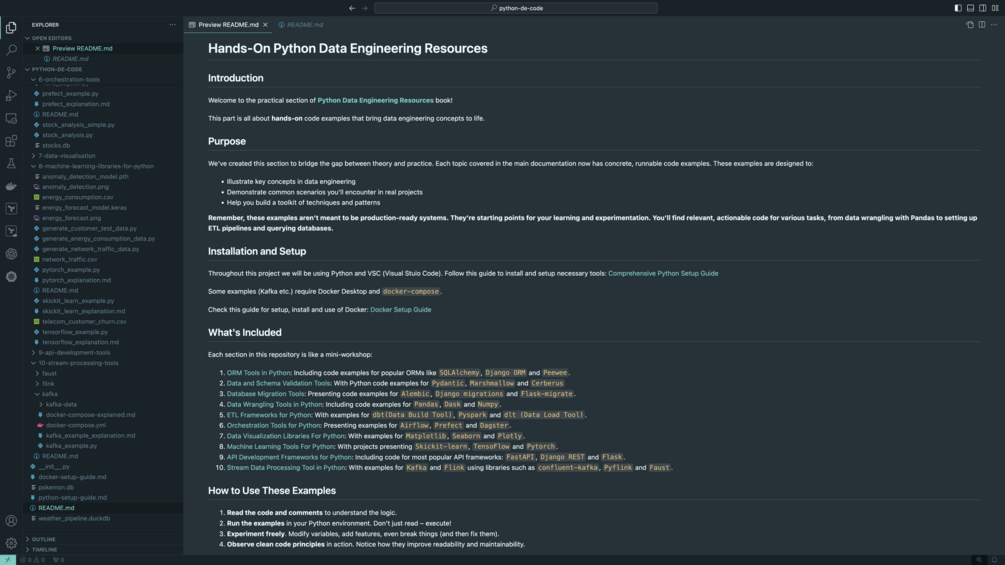The image size is (1005, 565).
Task: Open the Docker whale view
Action: coord(11,186)
